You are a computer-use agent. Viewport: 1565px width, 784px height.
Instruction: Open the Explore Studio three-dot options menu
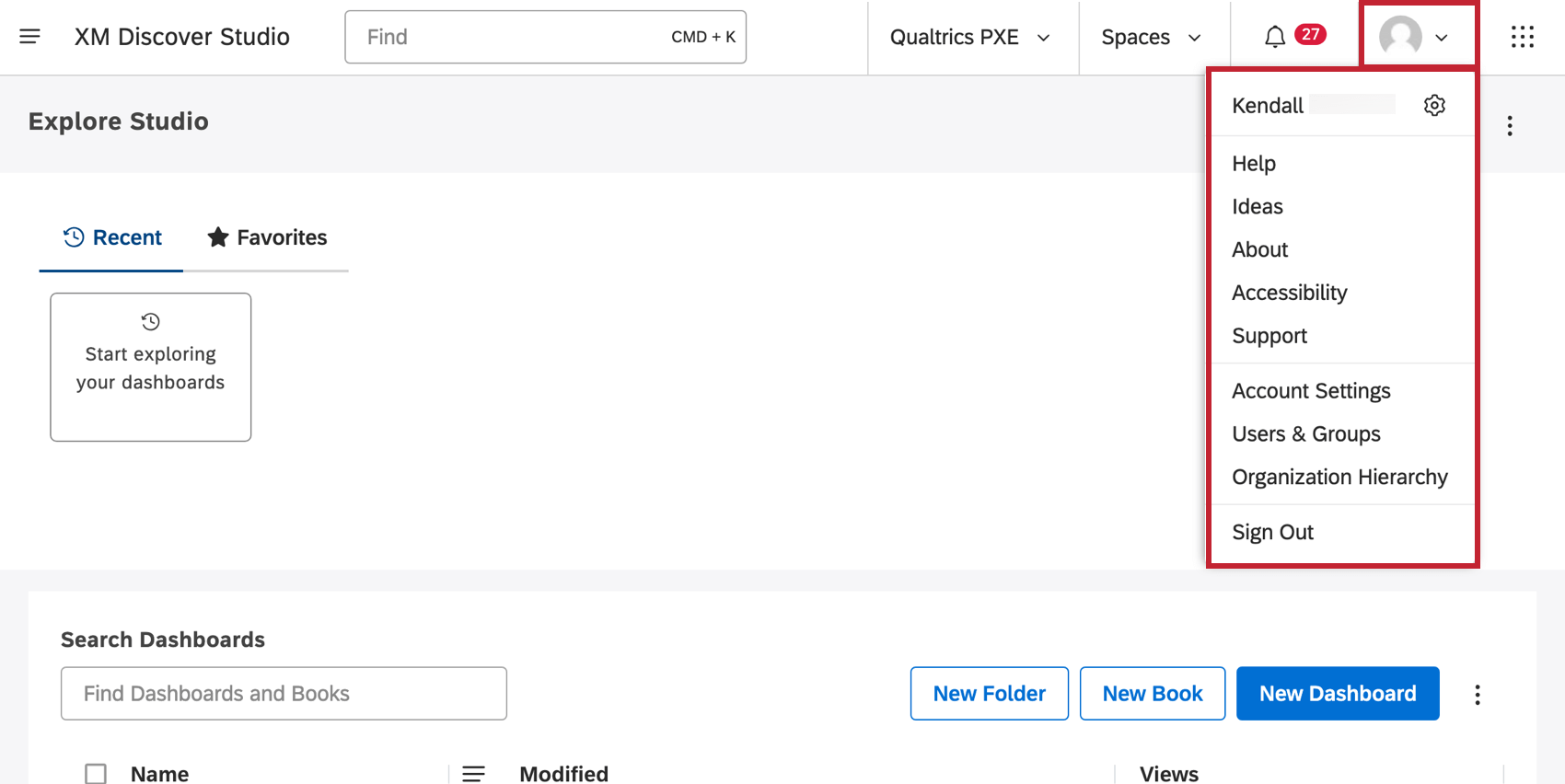coord(1510,126)
